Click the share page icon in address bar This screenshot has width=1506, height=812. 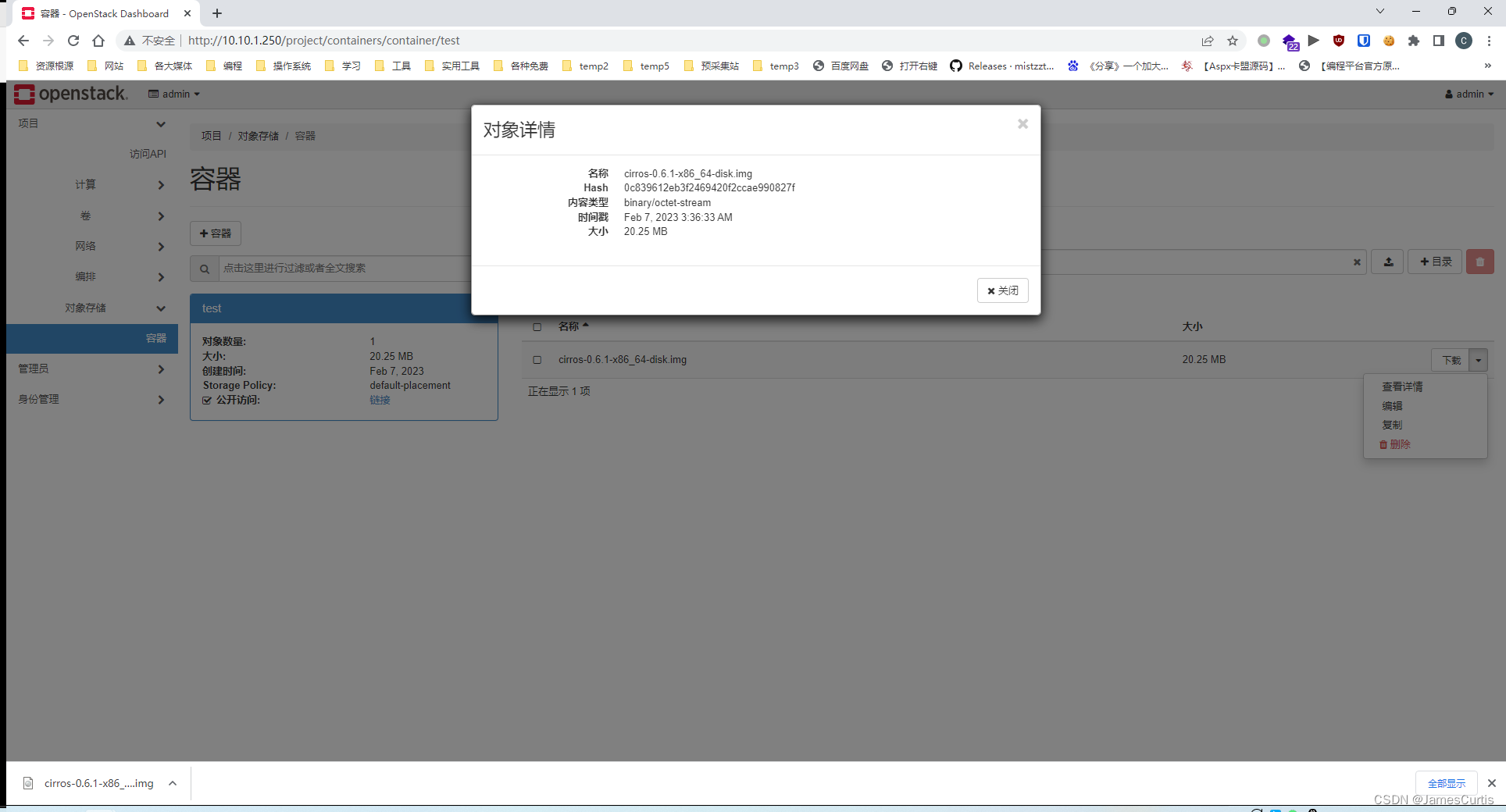pyautogui.click(x=1208, y=41)
